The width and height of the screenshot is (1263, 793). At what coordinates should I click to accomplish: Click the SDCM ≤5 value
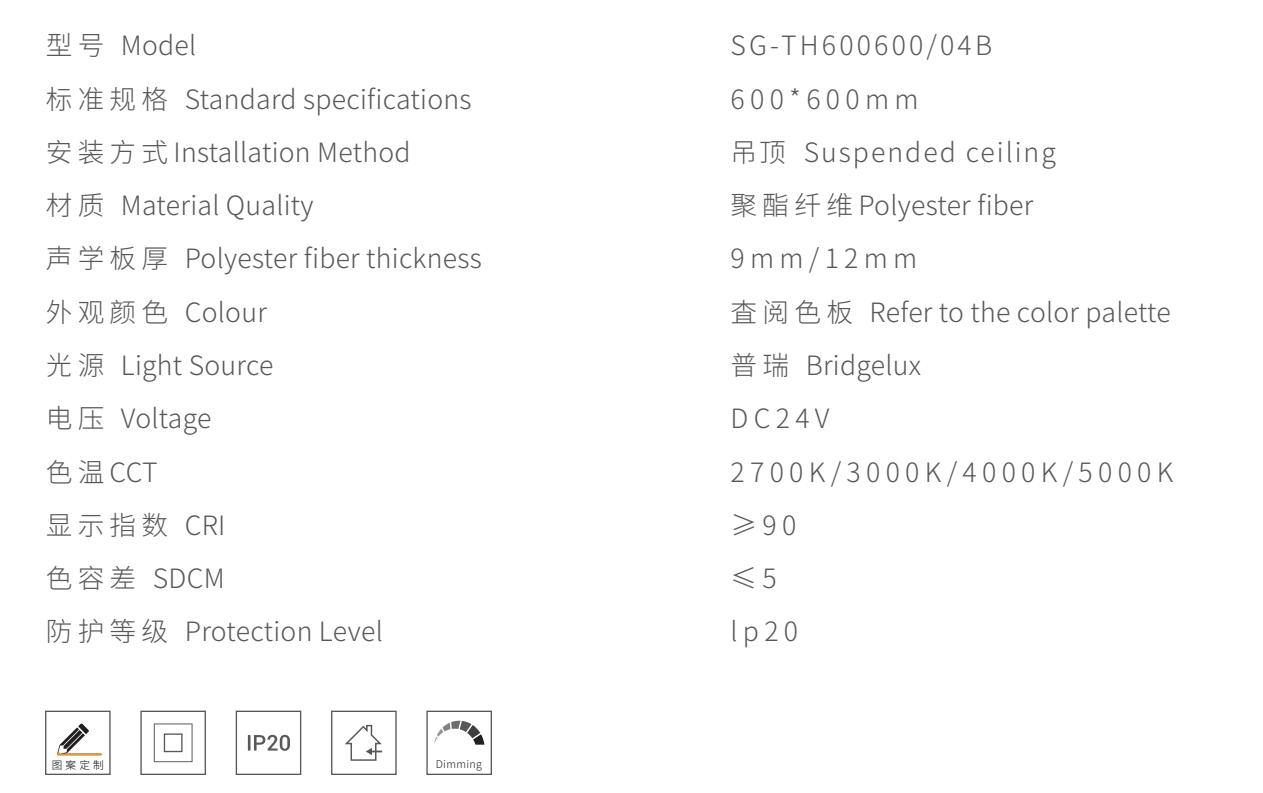coord(754,579)
